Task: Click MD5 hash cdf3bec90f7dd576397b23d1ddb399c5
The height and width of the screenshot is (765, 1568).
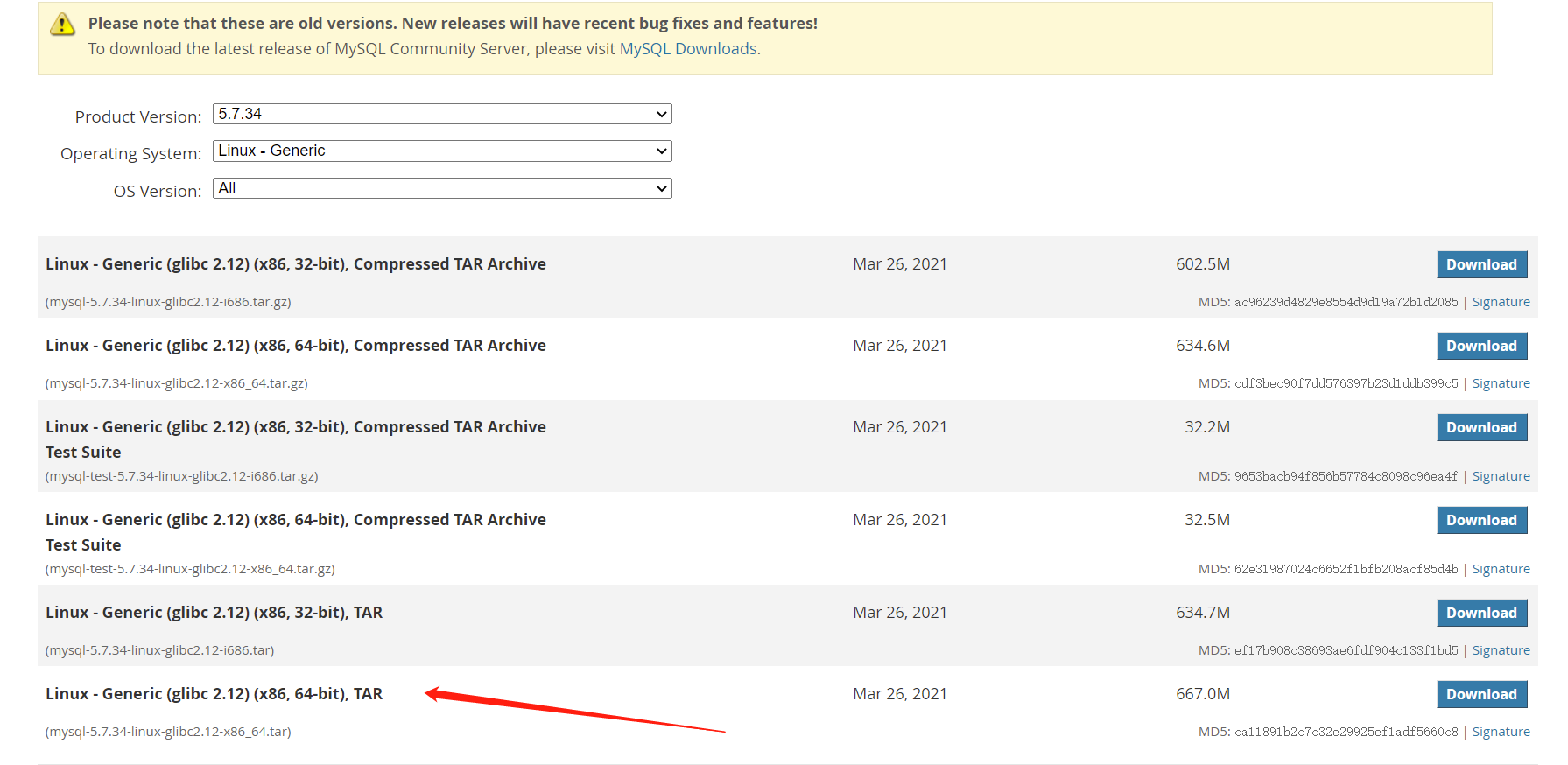Action: point(1347,383)
